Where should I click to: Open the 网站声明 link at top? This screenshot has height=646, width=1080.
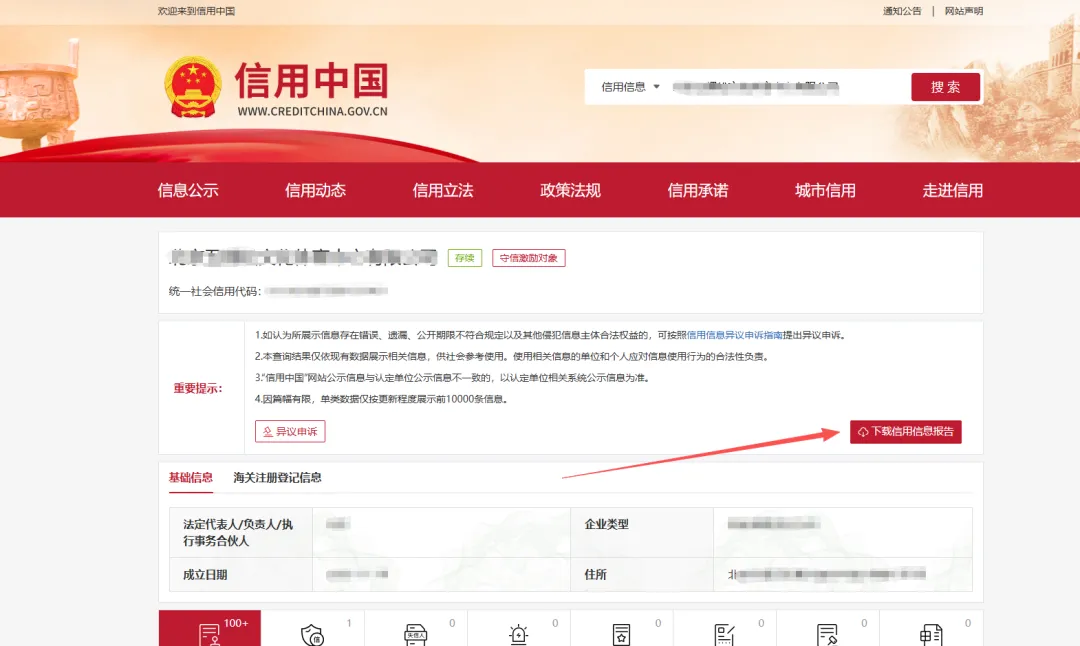[x=964, y=11]
